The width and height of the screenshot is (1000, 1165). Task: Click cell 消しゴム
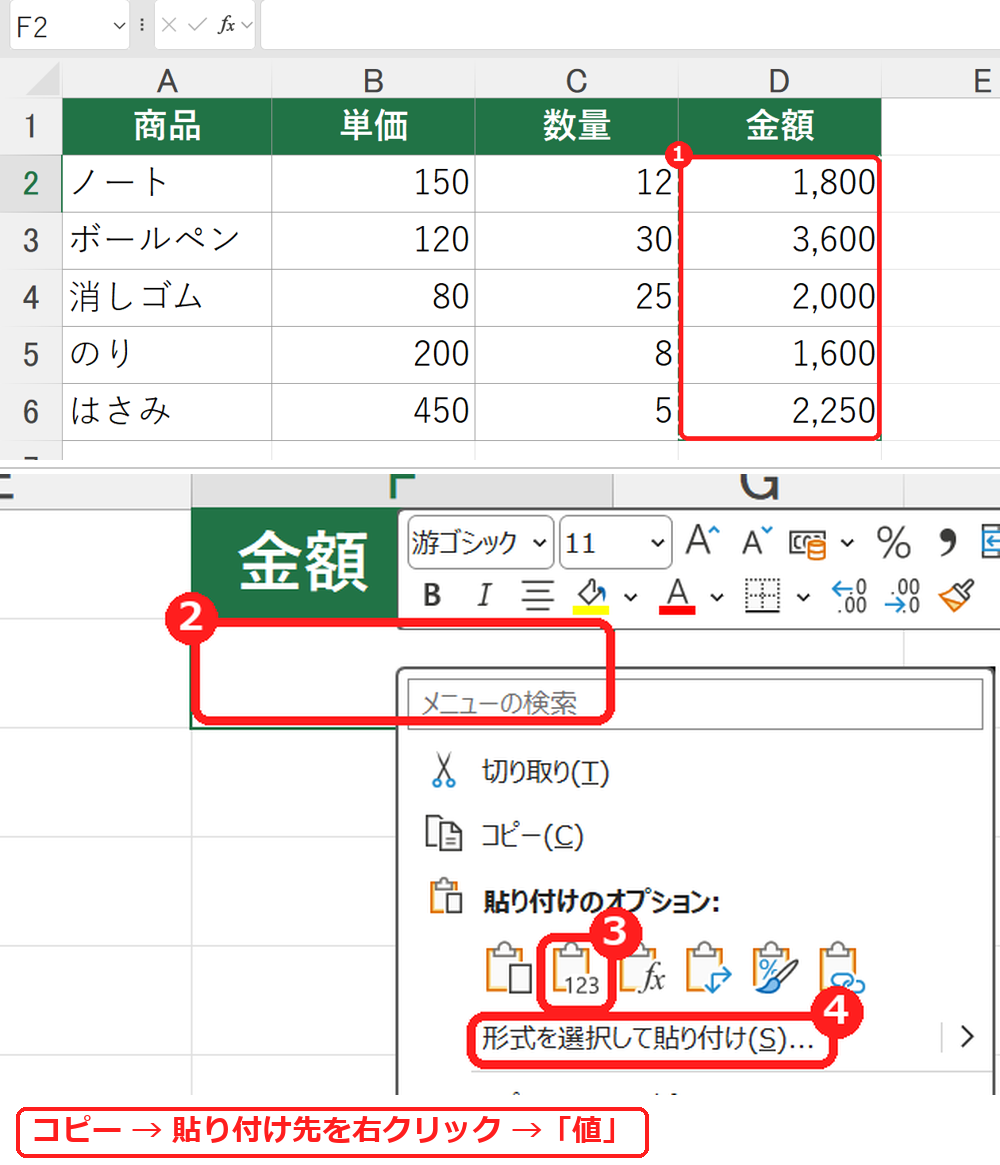pos(167,298)
